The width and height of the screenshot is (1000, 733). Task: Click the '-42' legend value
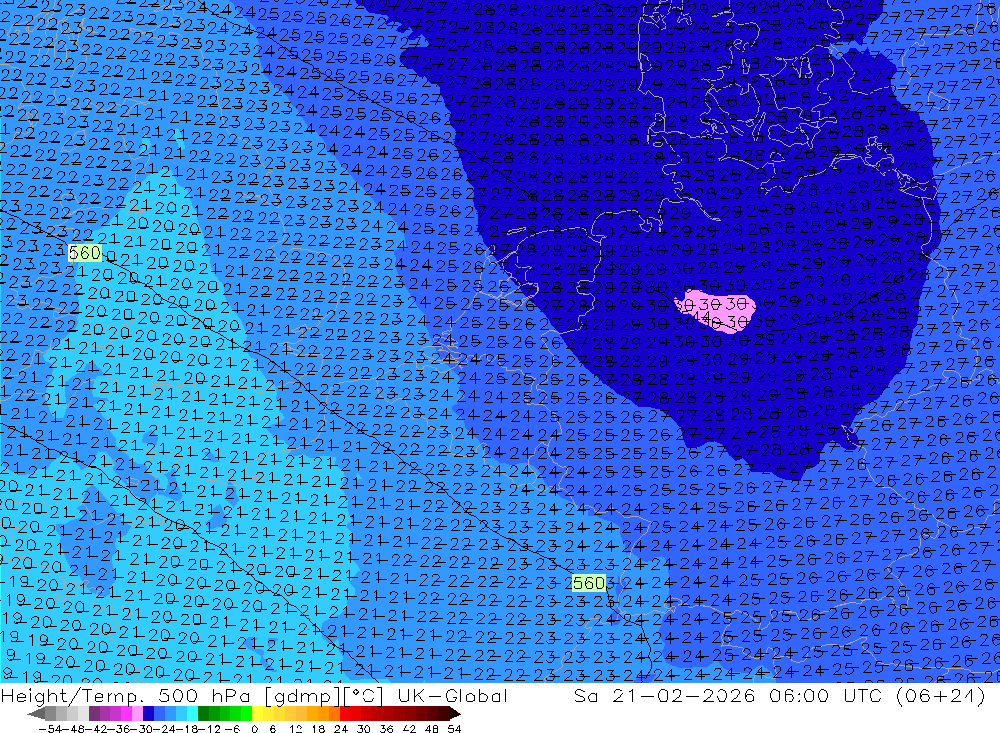click(x=96, y=729)
